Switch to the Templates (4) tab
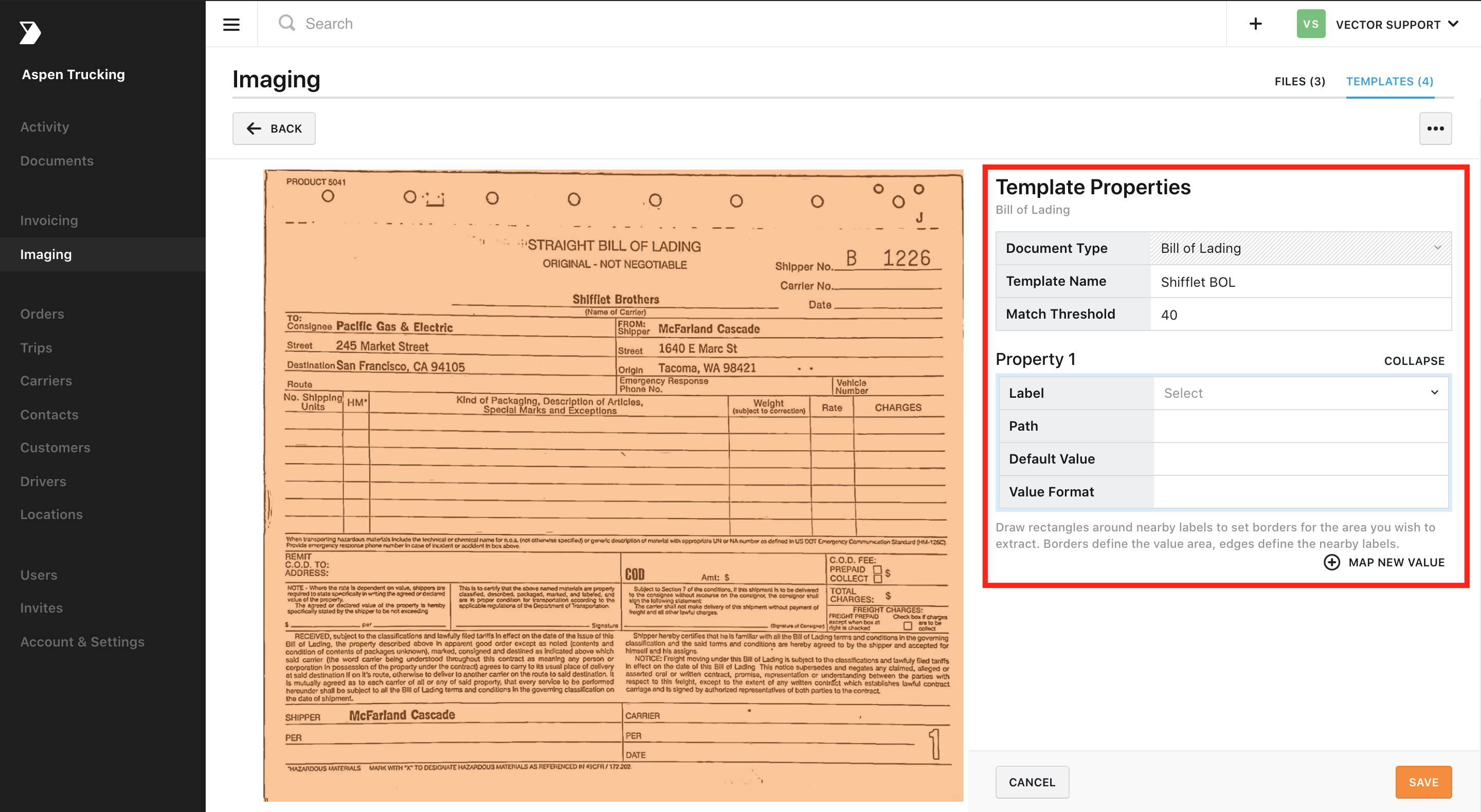The width and height of the screenshot is (1481, 812). [1389, 82]
